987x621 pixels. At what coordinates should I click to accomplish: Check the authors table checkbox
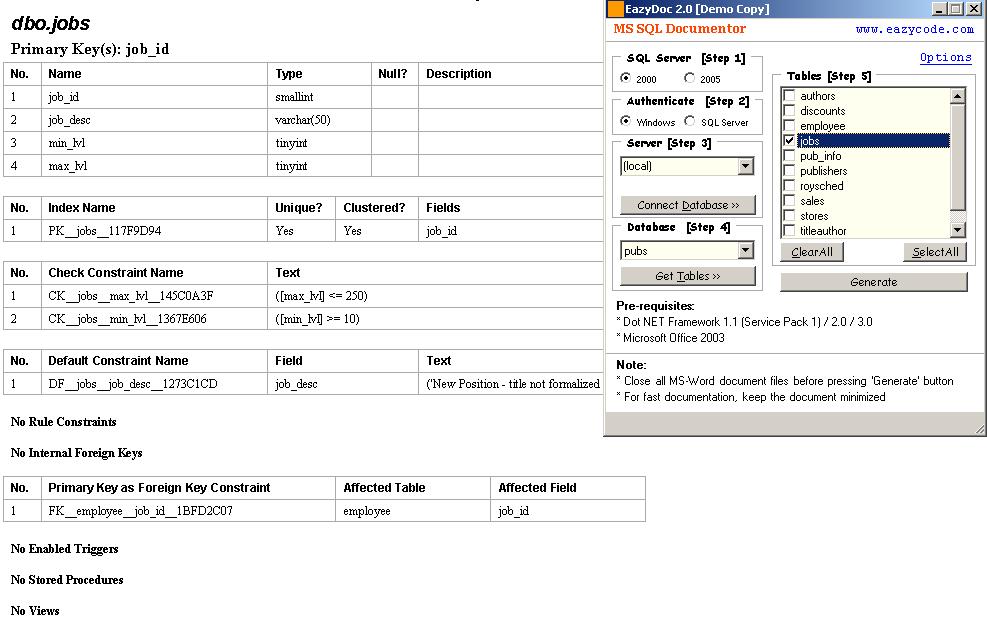click(x=789, y=96)
